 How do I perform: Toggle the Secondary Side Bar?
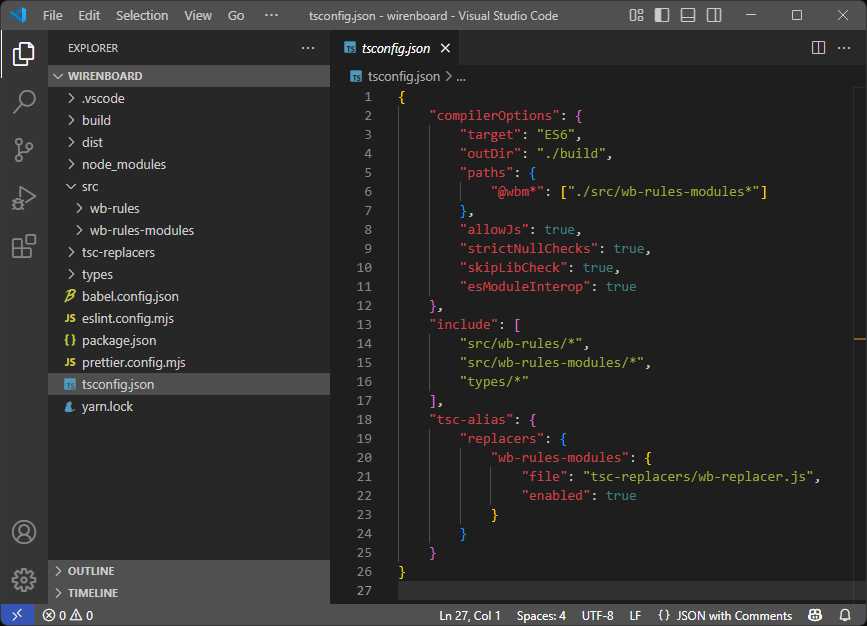(712, 15)
